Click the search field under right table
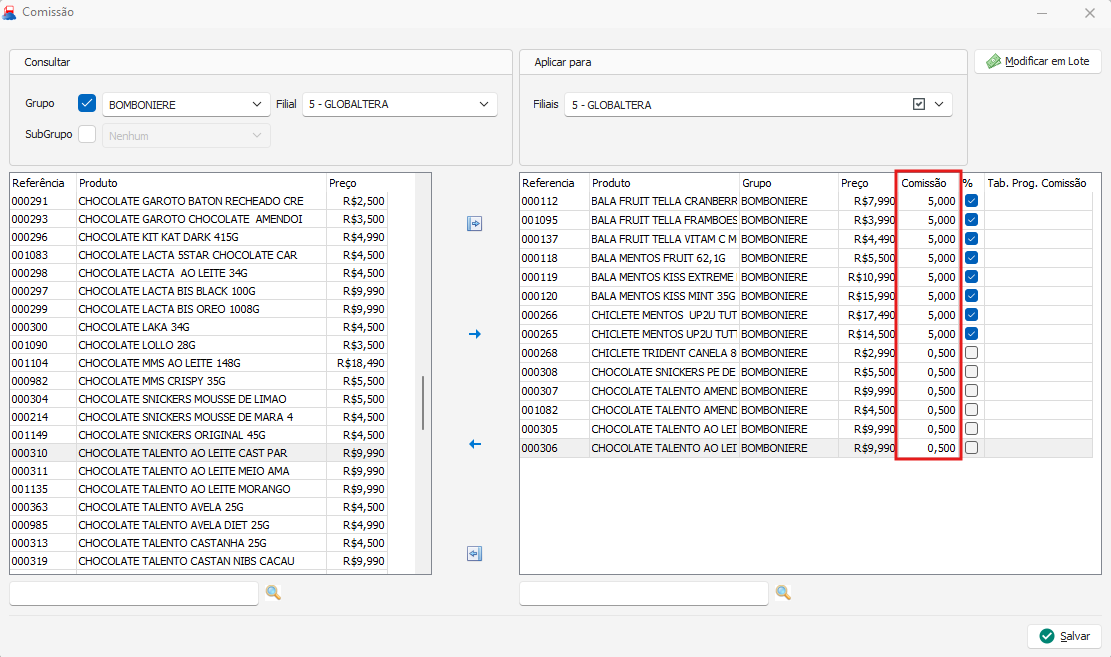Image resolution: width=1111 pixels, height=657 pixels. tap(643, 594)
